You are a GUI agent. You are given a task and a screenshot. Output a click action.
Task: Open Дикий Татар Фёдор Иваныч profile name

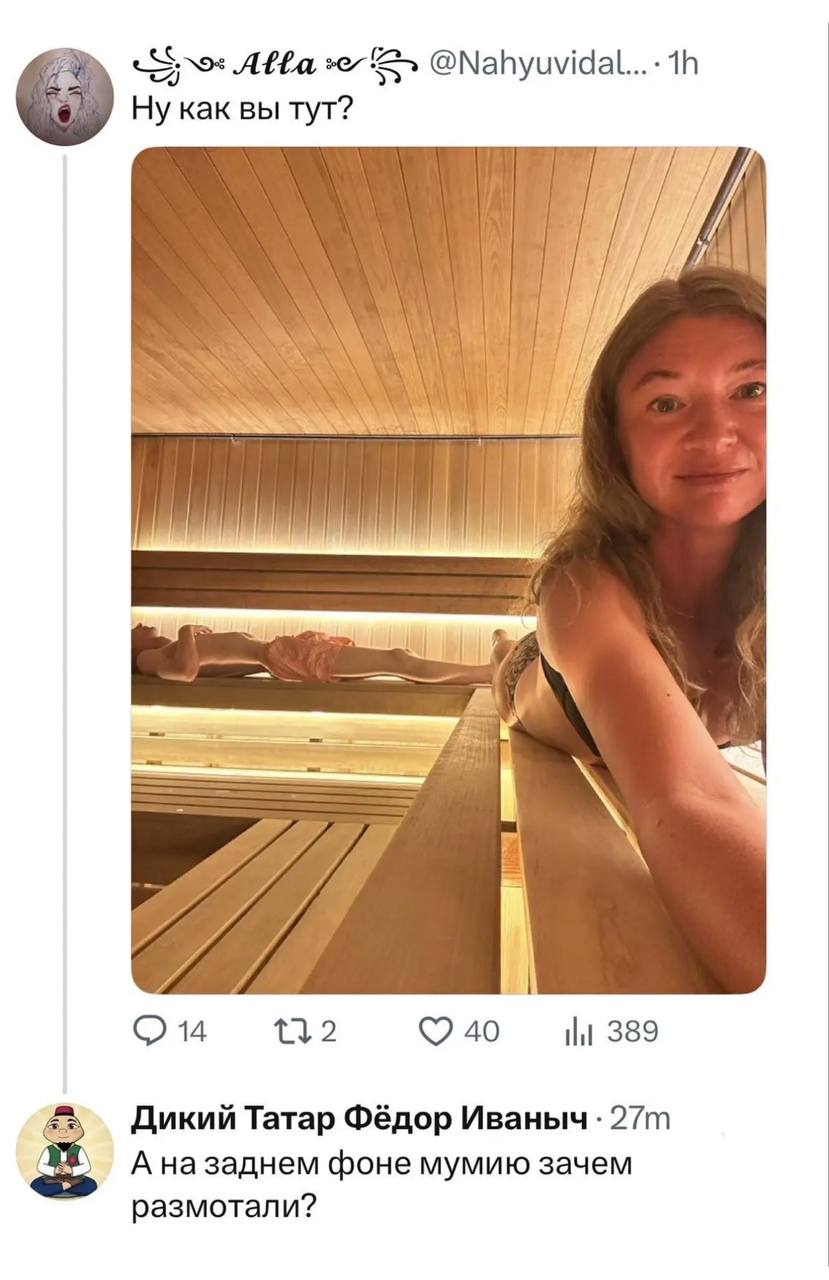pyautogui.click(x=360, y=1119)
